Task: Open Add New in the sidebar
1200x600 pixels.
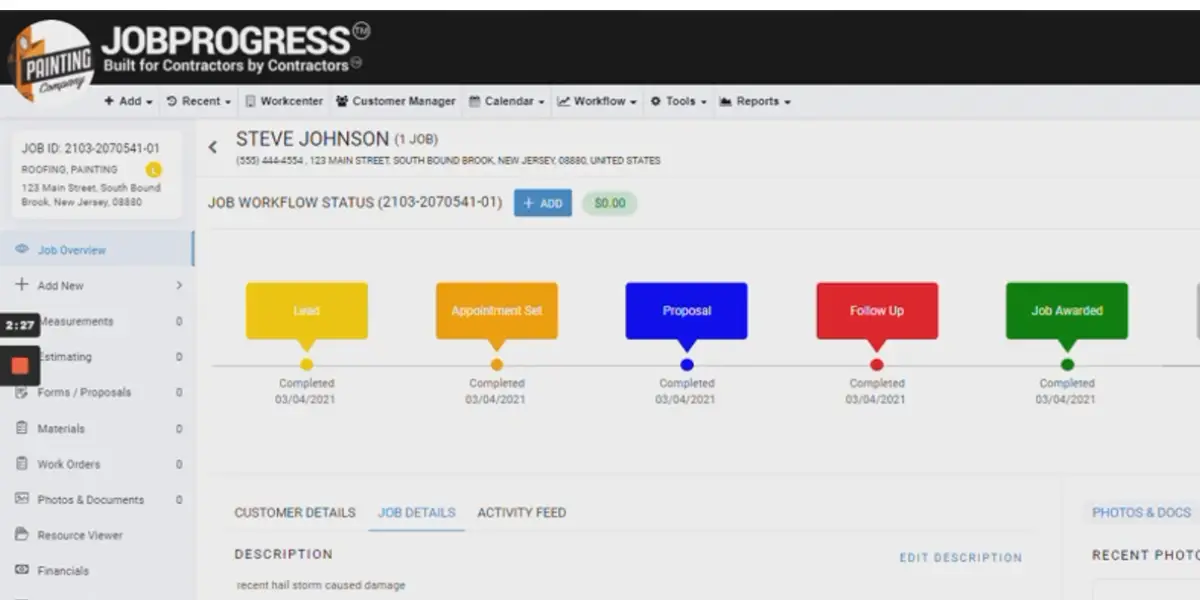Action: (97, 286)
